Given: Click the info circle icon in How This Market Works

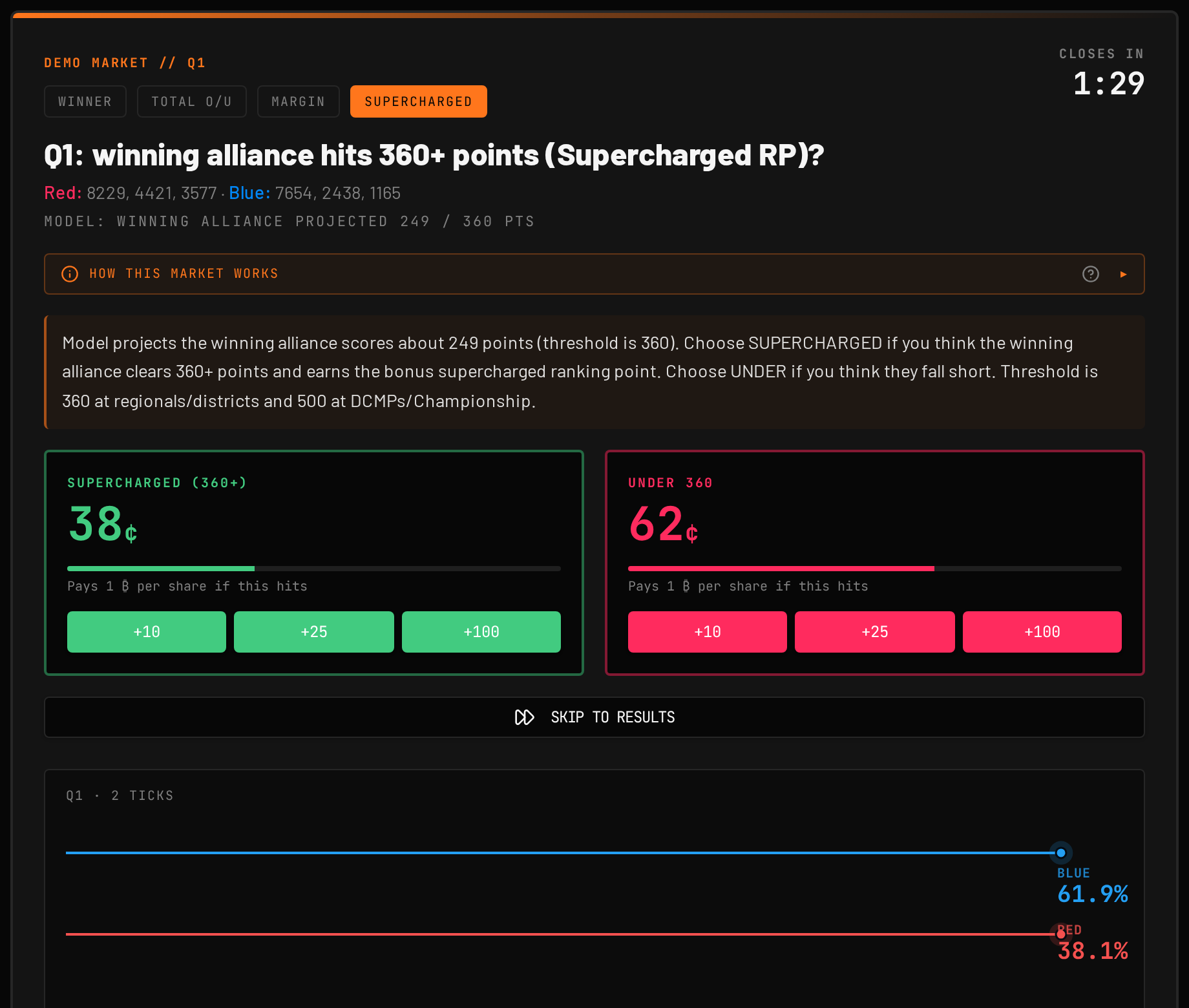Looking at the screenshot, I should click(x=70, y=274).
